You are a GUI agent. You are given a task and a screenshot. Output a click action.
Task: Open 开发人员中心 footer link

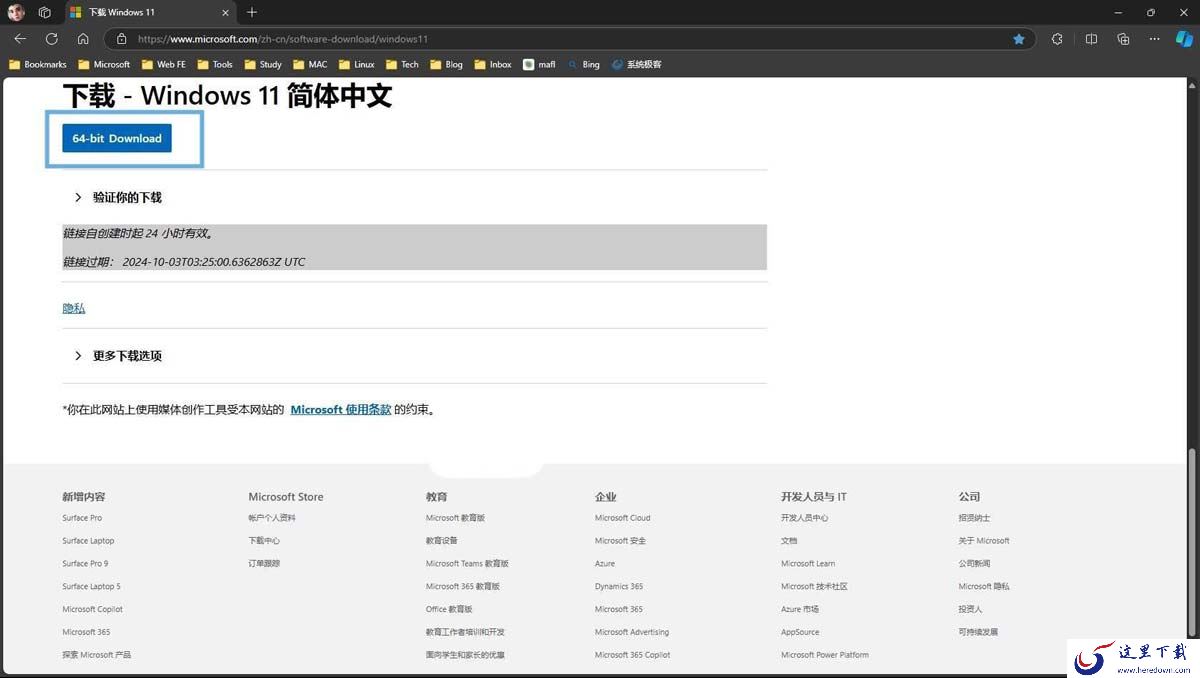(804, 518)
